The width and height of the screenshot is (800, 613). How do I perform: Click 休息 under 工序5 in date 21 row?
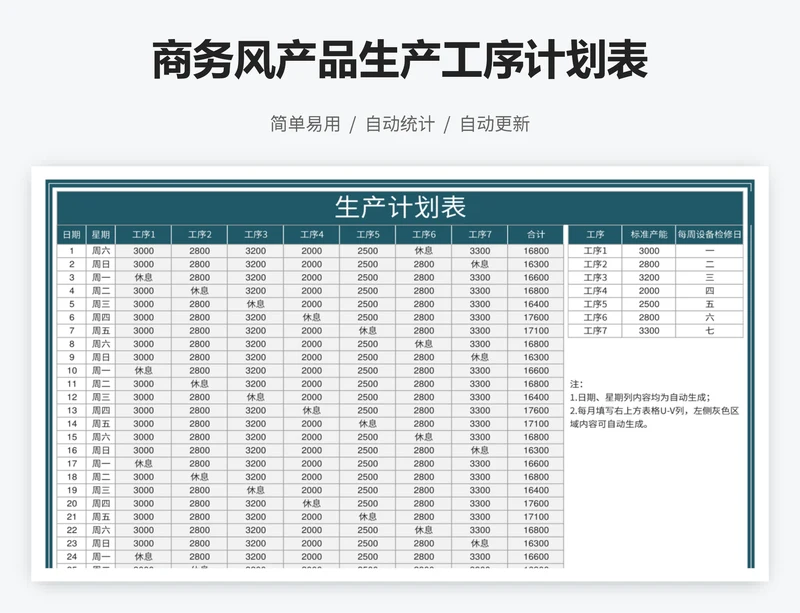(368, 517)
